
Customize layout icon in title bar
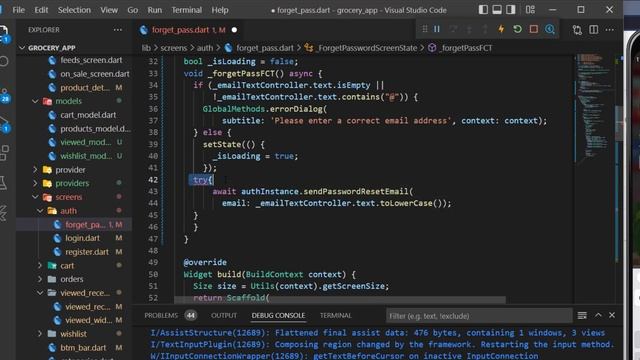pyautogui.click(x=530, y=10)
